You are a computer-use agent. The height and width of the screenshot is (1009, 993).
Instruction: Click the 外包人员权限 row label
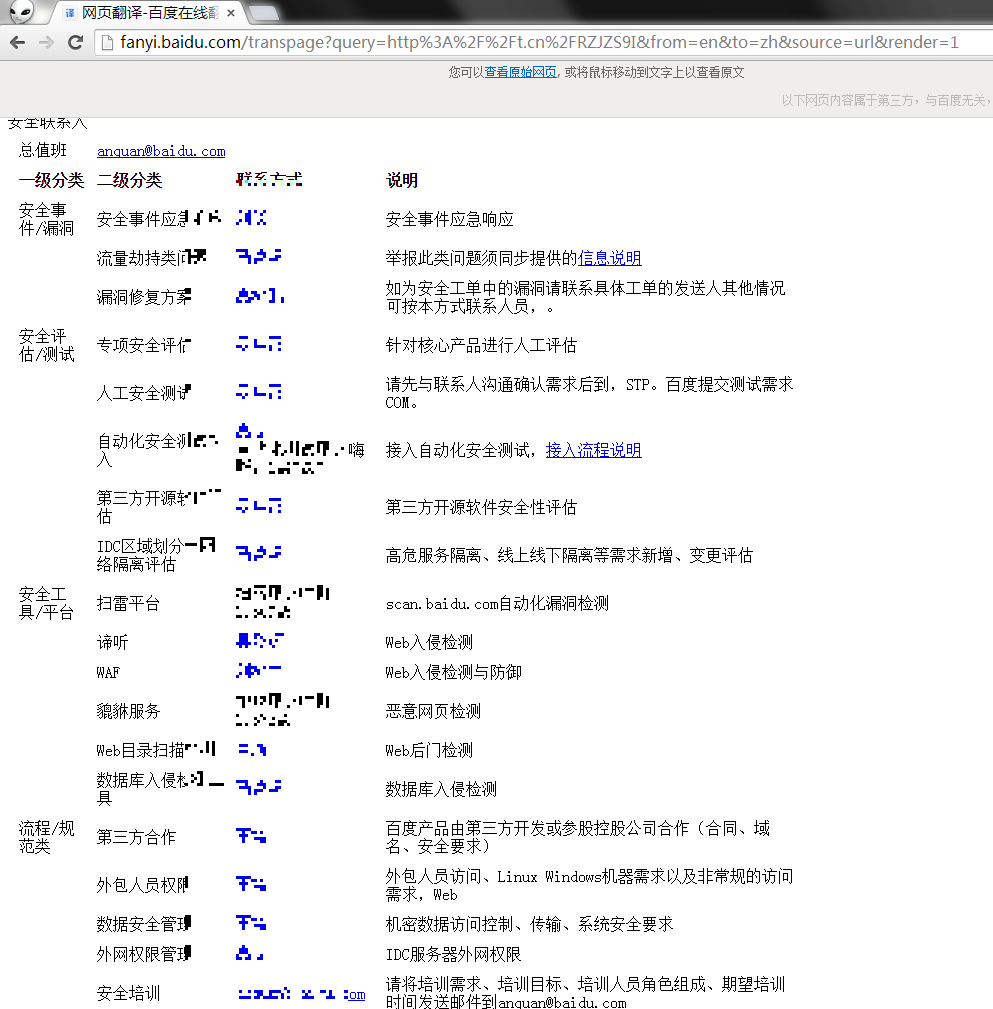142,885
